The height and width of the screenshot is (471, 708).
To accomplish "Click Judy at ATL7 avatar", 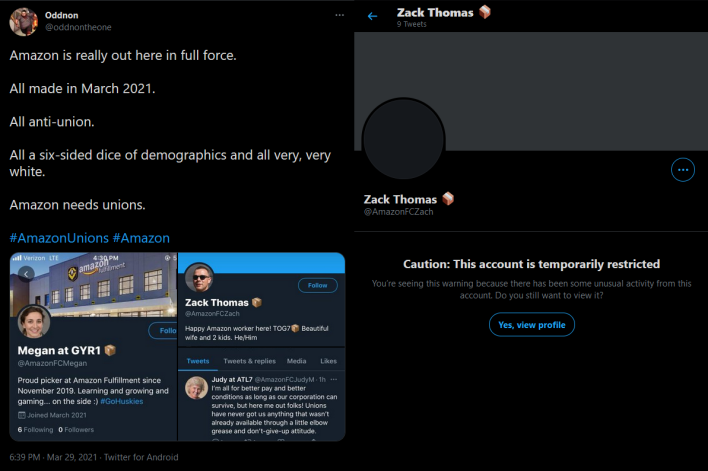I will click(x=196, y=388).
